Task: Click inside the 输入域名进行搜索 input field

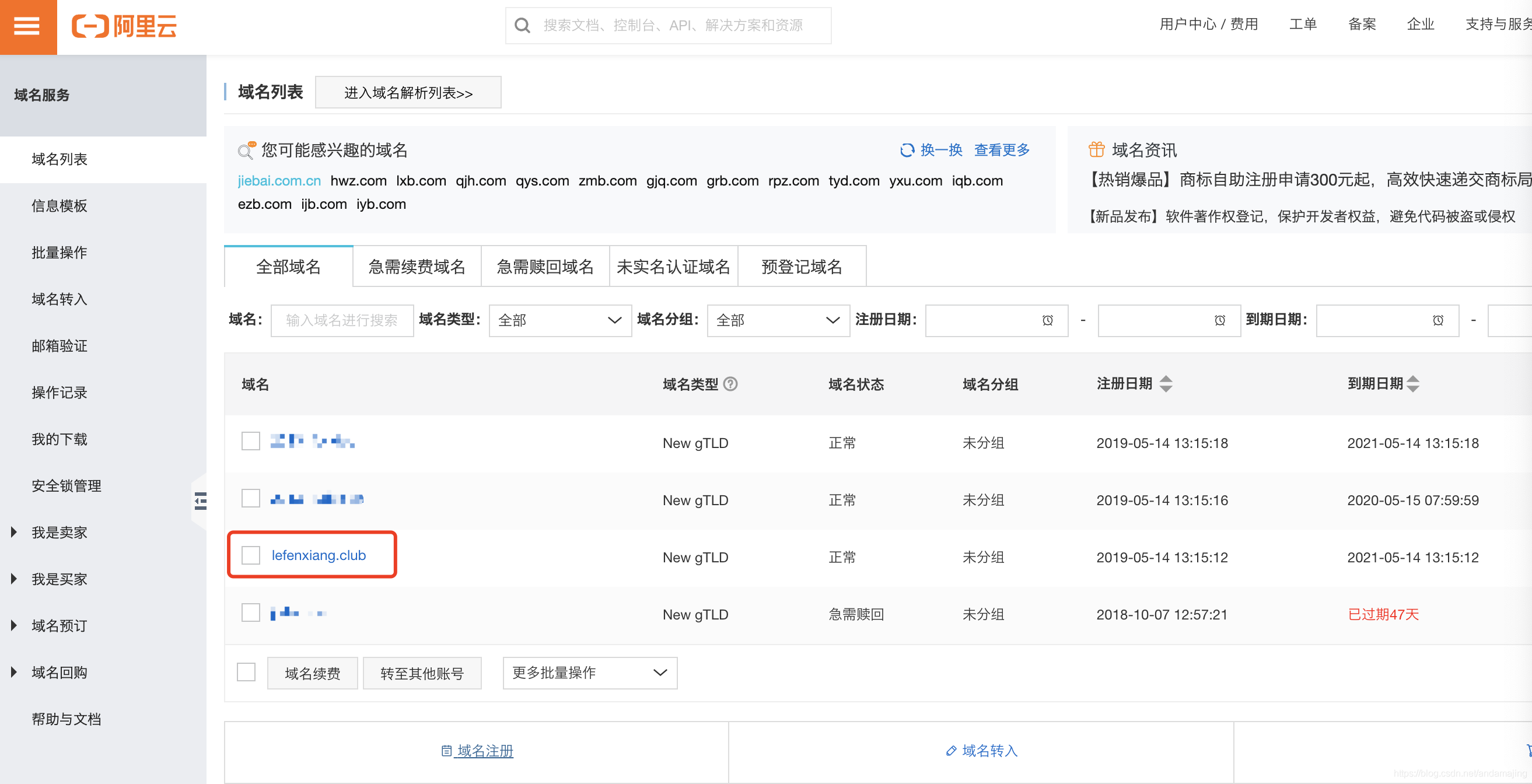Action: (341, 321)
